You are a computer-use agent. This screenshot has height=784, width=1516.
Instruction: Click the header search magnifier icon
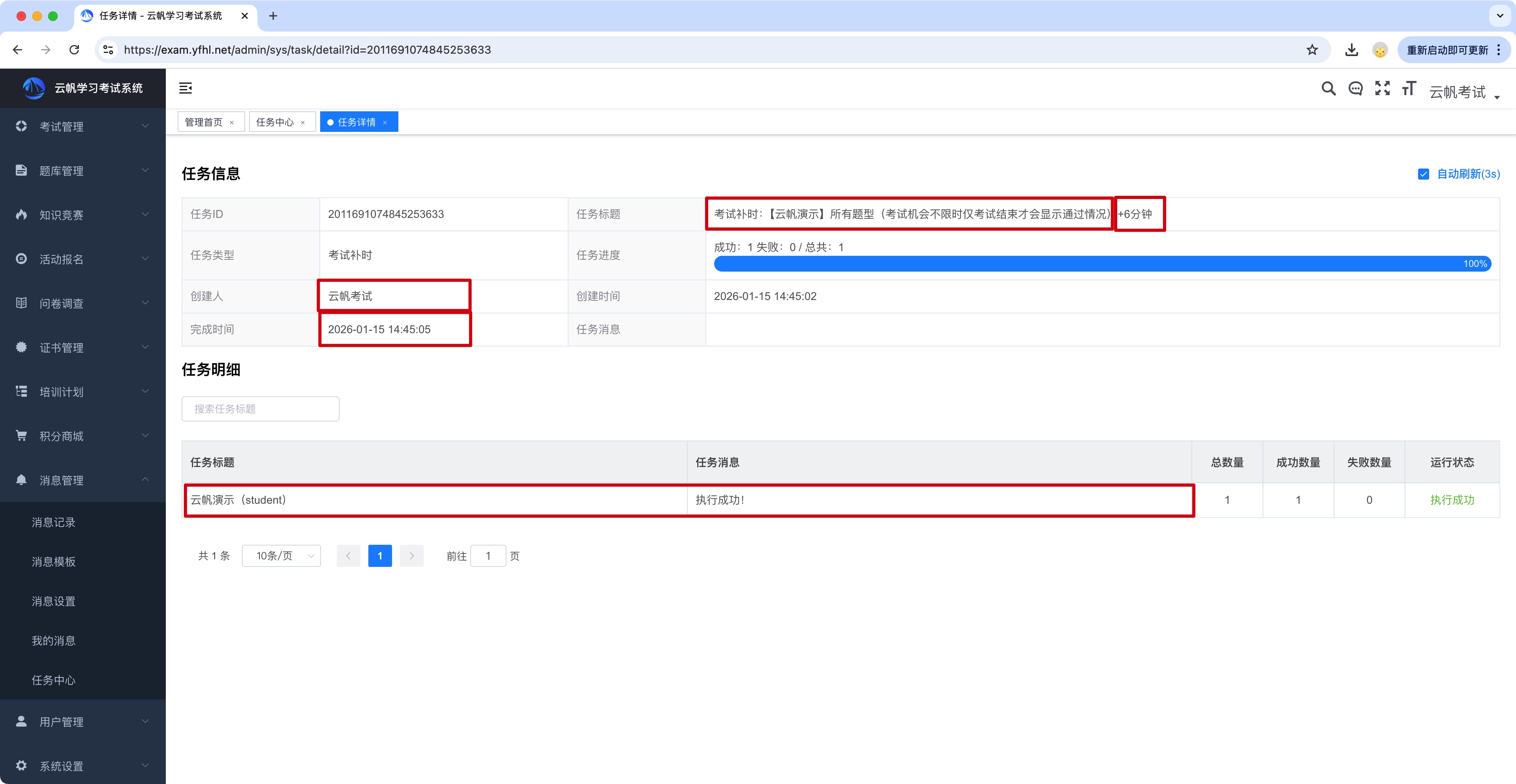pyautogui.click(x=1328, y=88)
